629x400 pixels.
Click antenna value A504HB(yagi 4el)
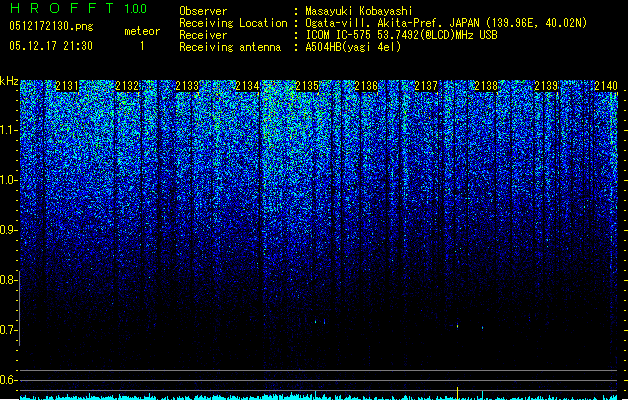[353, 47]
